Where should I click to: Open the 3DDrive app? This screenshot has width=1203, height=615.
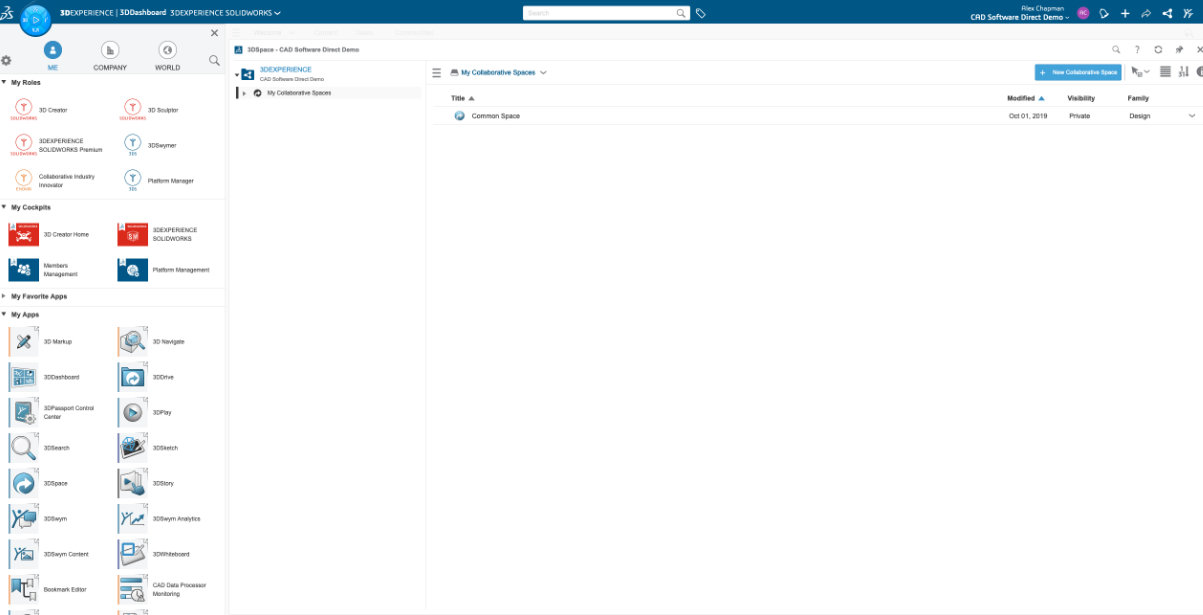132,377
